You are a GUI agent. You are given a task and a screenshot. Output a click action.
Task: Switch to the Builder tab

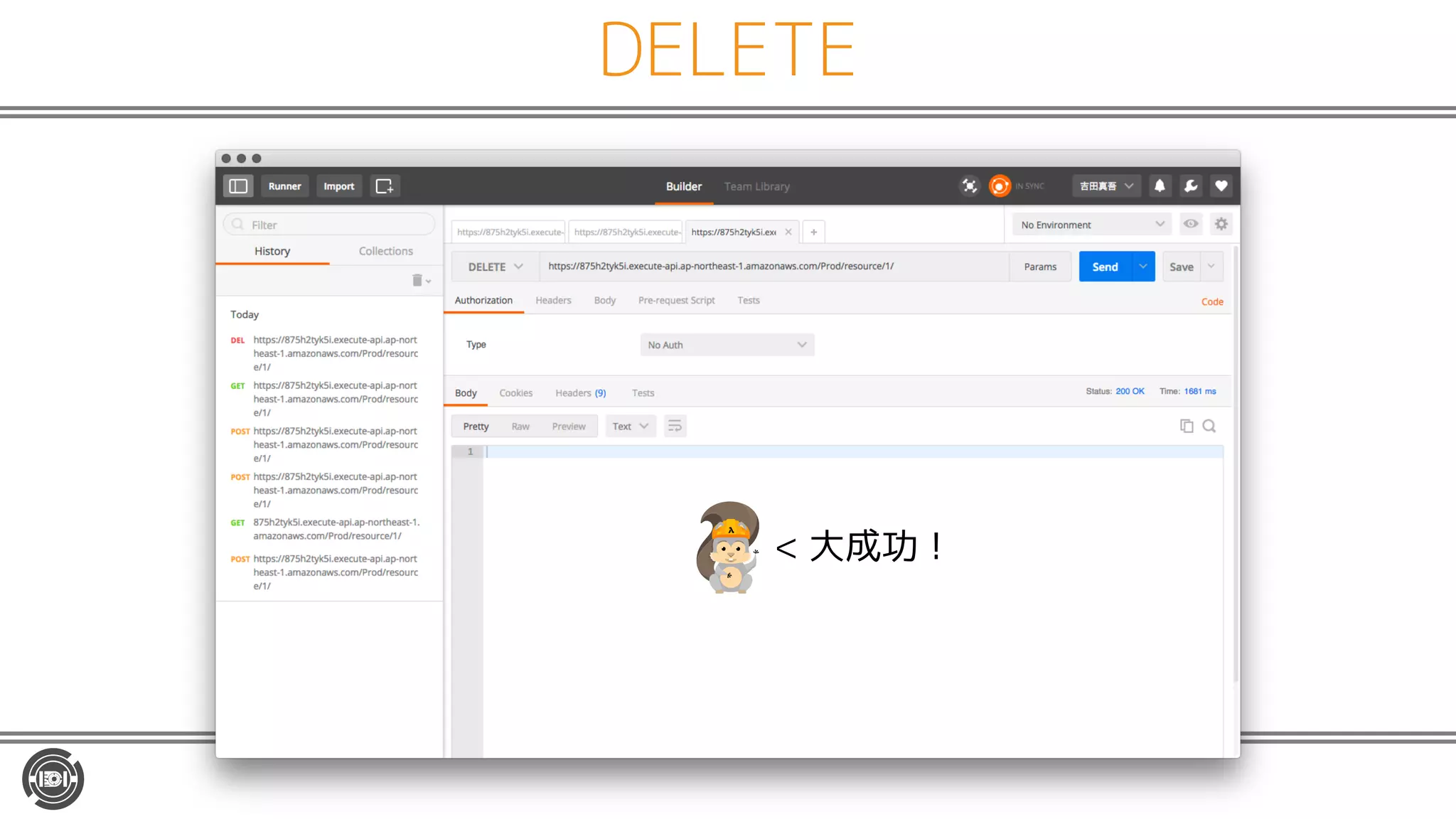(684, 186)
